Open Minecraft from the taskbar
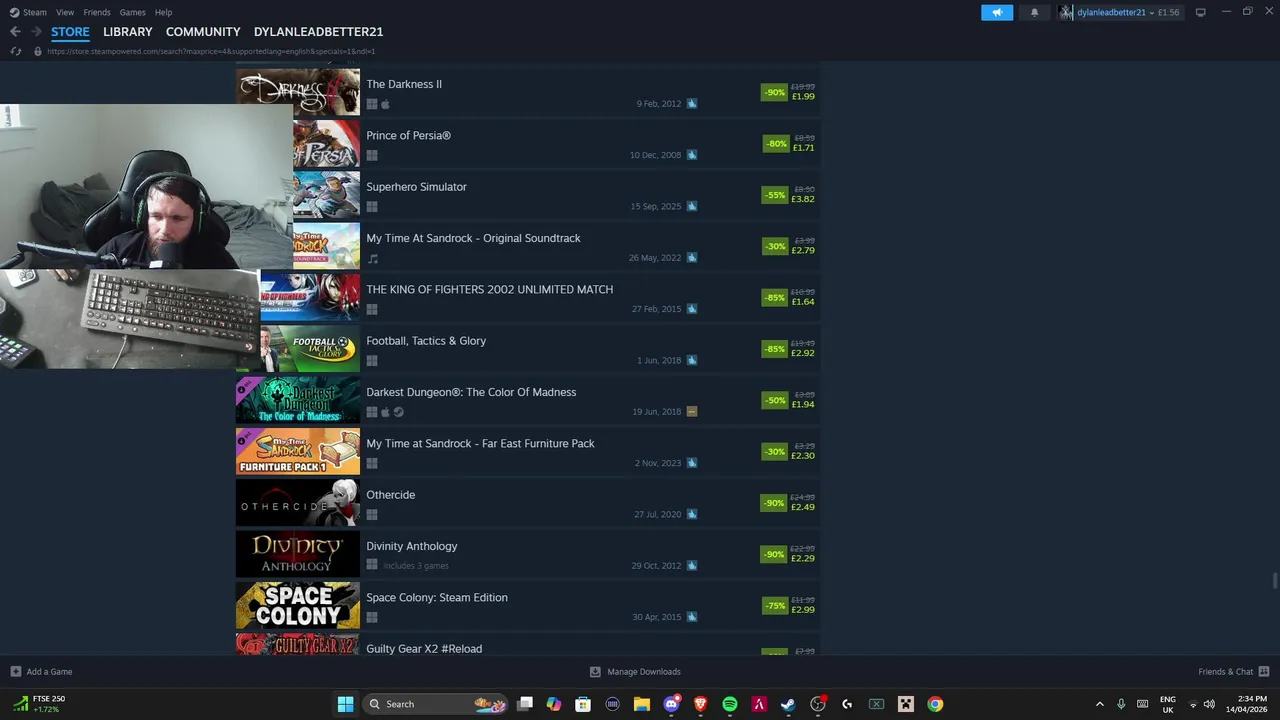The width and height of the screenshot is (1280, 720). [906, 704]
